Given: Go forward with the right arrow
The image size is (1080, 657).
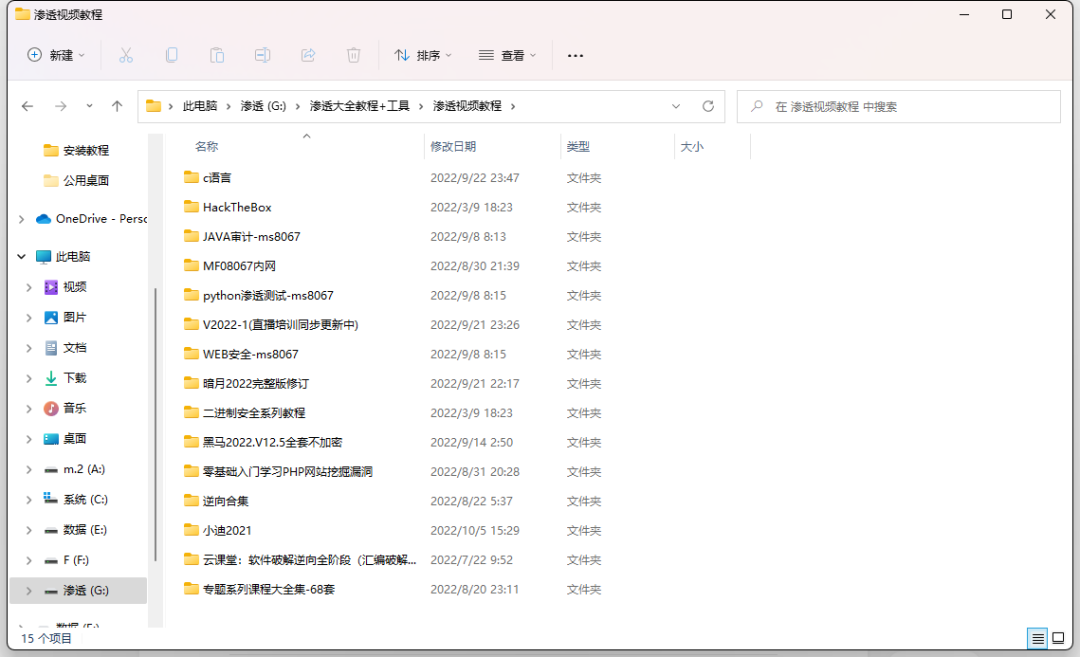Looking at the screenshot, I should pos(61,106).
